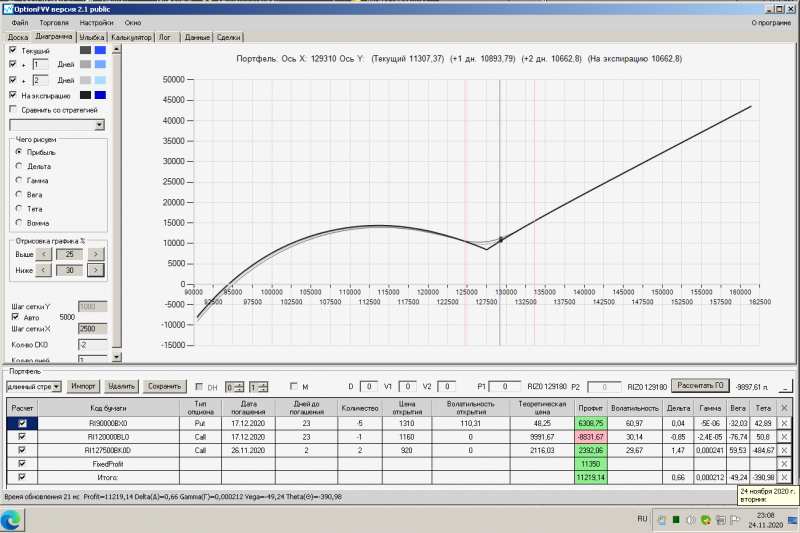800x533 pixels.
Task: Collapse the portfolio panel with underscore button
Action: 785,387
